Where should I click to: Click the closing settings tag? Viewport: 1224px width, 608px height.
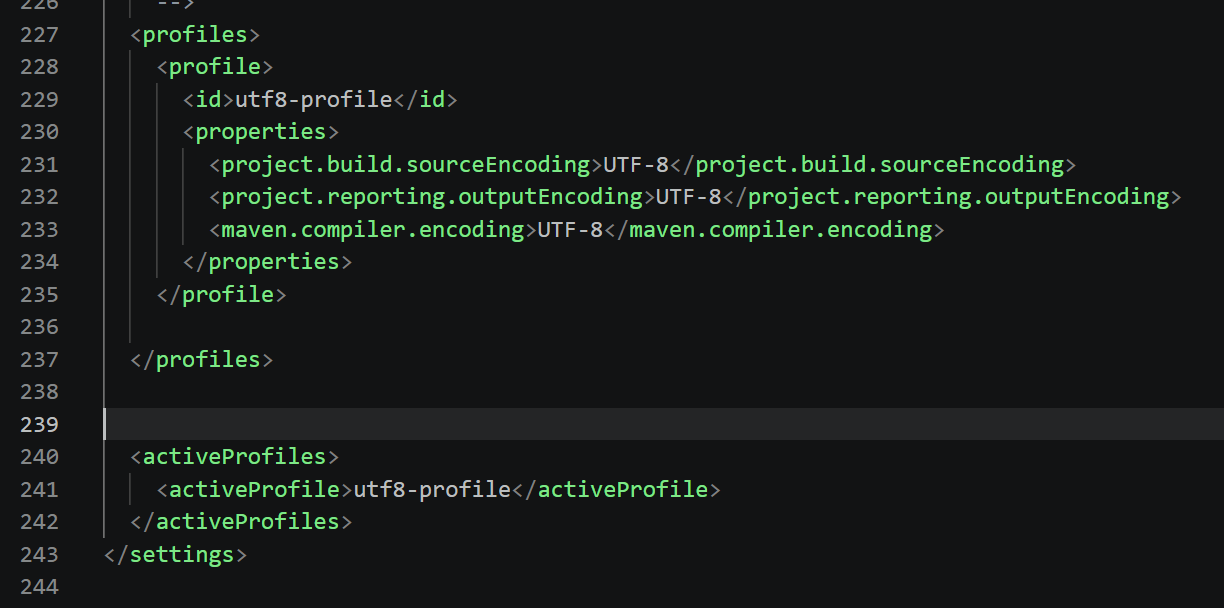(x=176, y=555)
